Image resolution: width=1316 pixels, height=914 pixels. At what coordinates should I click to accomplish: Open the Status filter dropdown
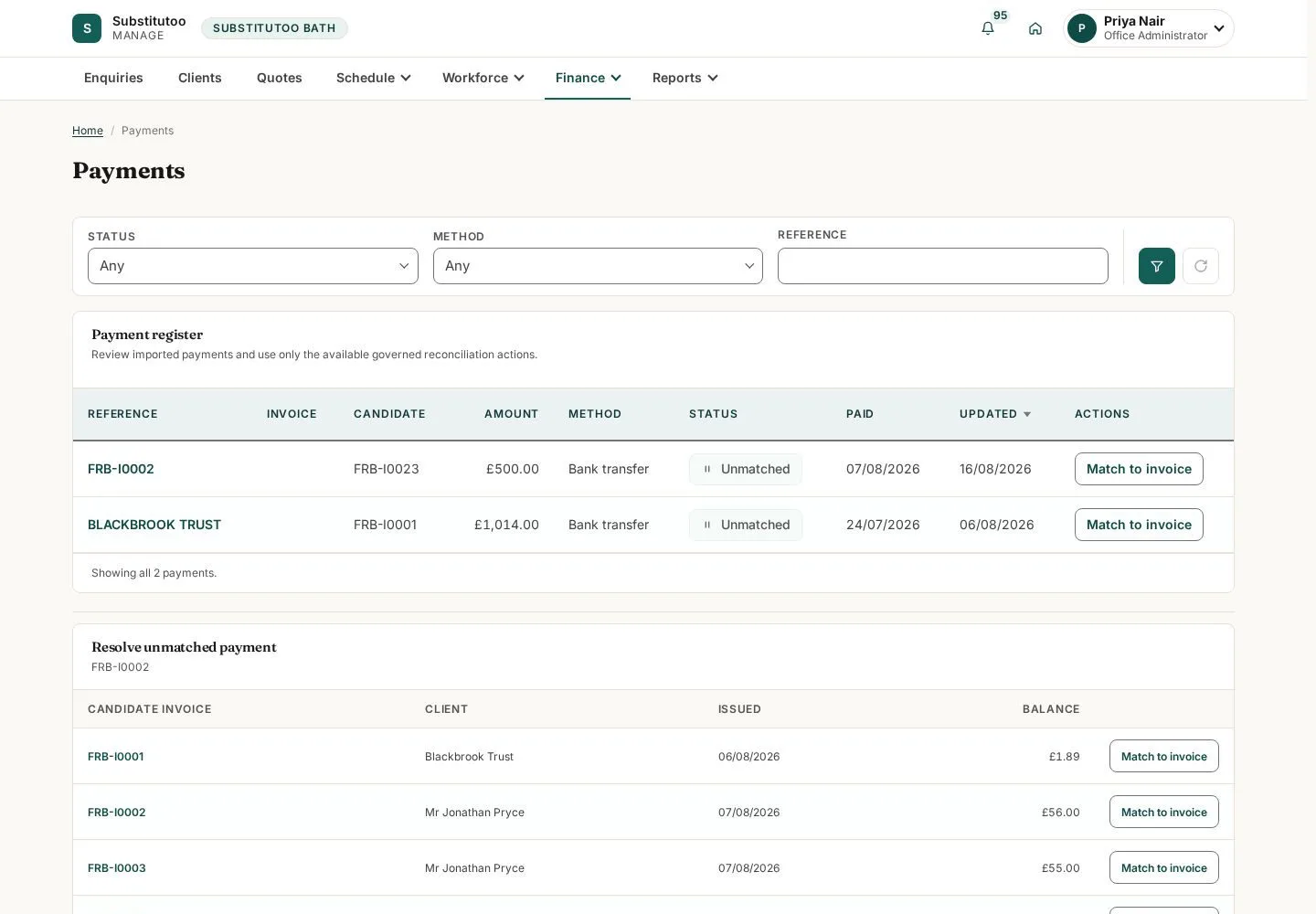253,266
